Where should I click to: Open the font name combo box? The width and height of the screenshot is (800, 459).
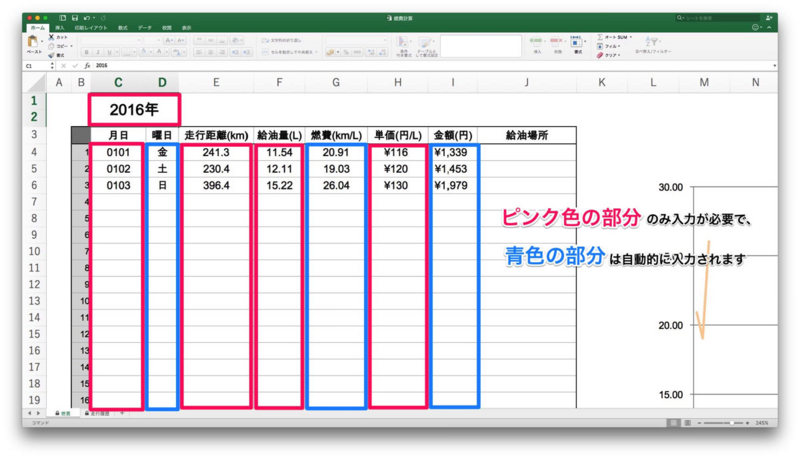pyautogui.click(x=111, y=40)
